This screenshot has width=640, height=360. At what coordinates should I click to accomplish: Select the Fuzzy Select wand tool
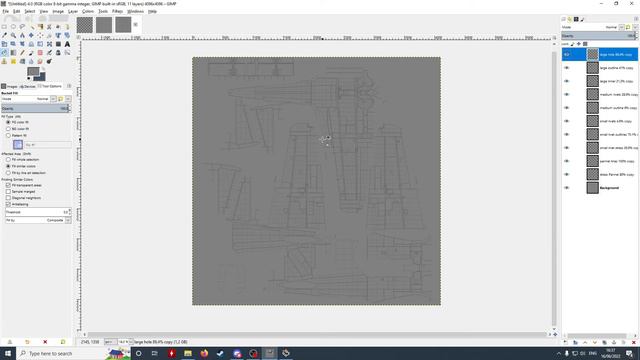[31, 27]
